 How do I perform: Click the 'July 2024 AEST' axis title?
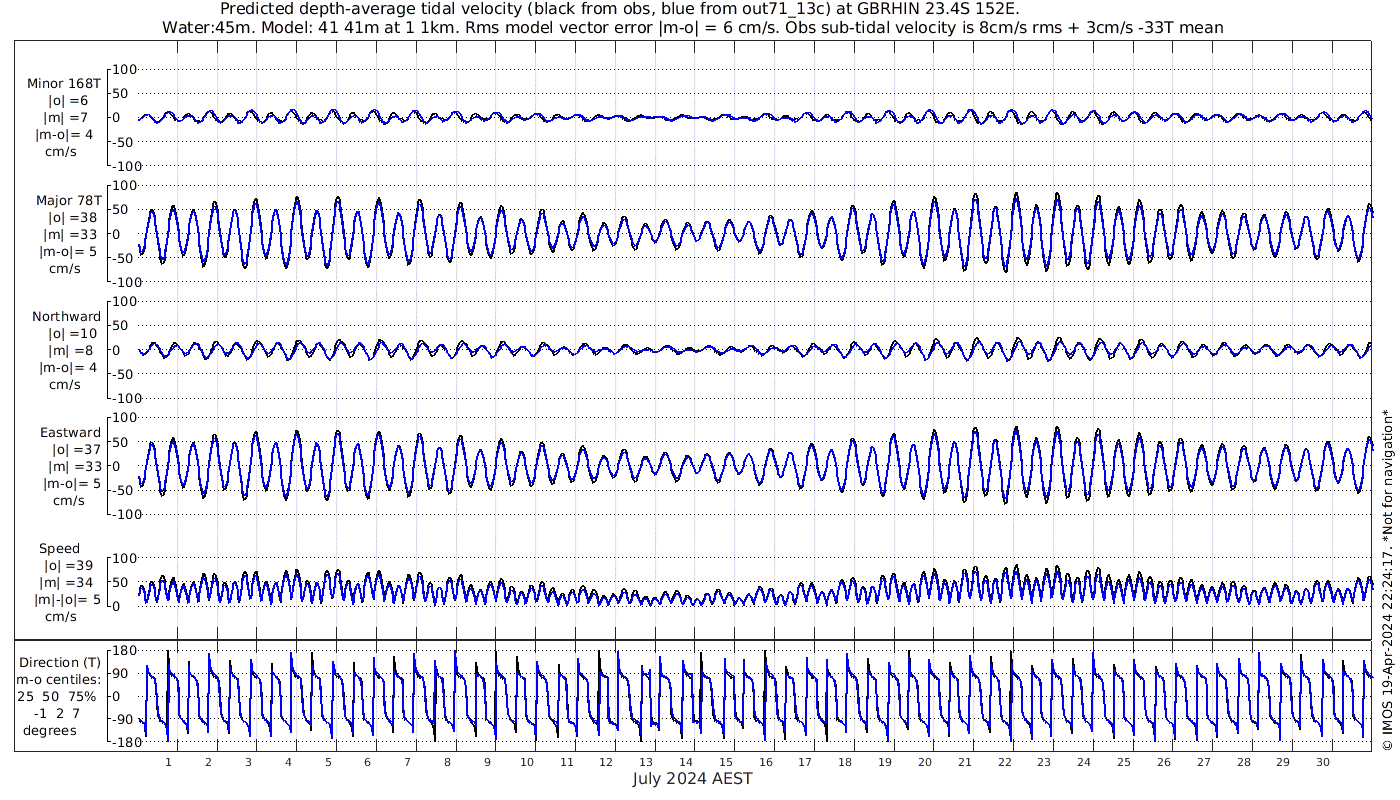pos(692,778)
